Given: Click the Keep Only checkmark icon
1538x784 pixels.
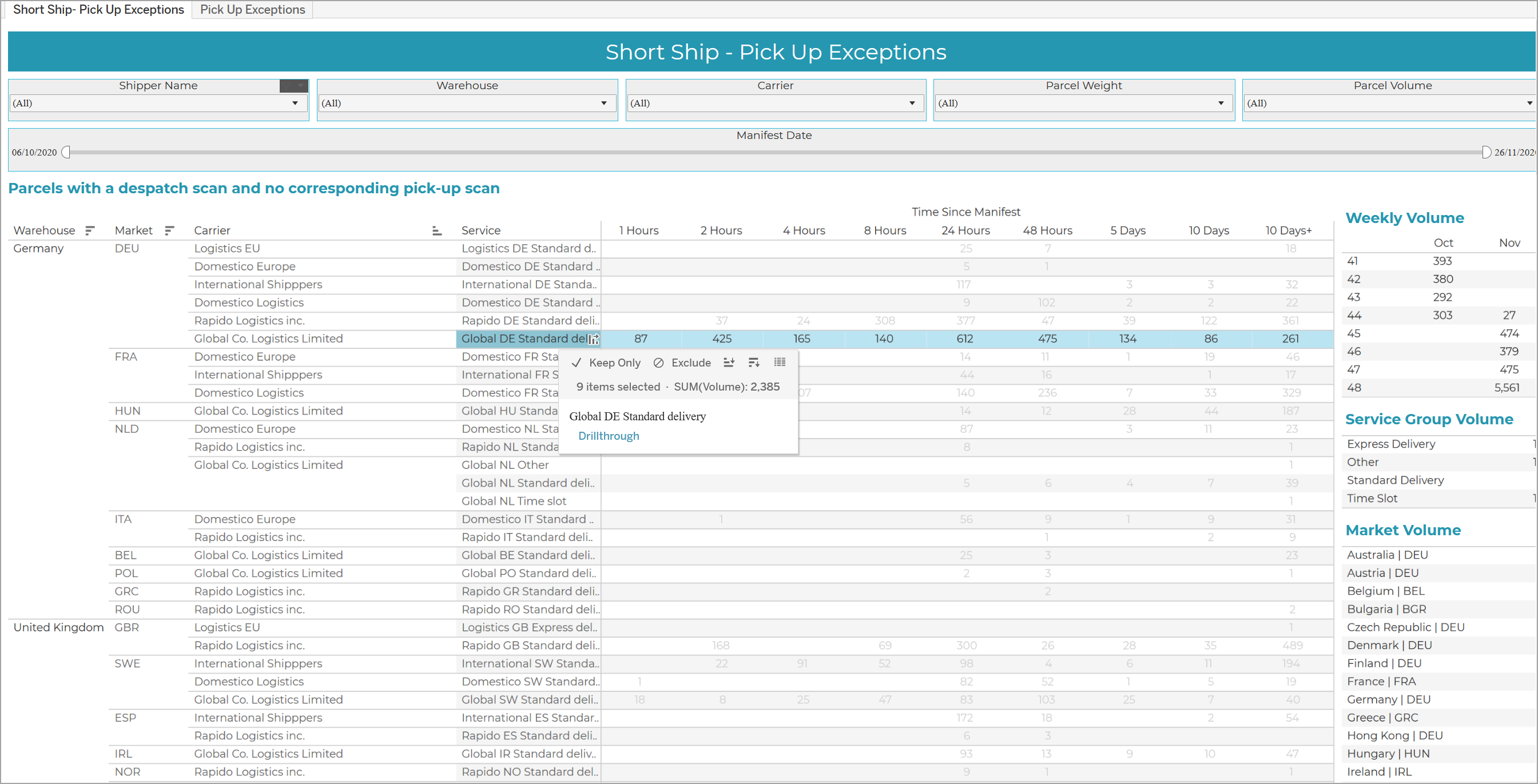Looking at the screenshot, I should 576,363.
